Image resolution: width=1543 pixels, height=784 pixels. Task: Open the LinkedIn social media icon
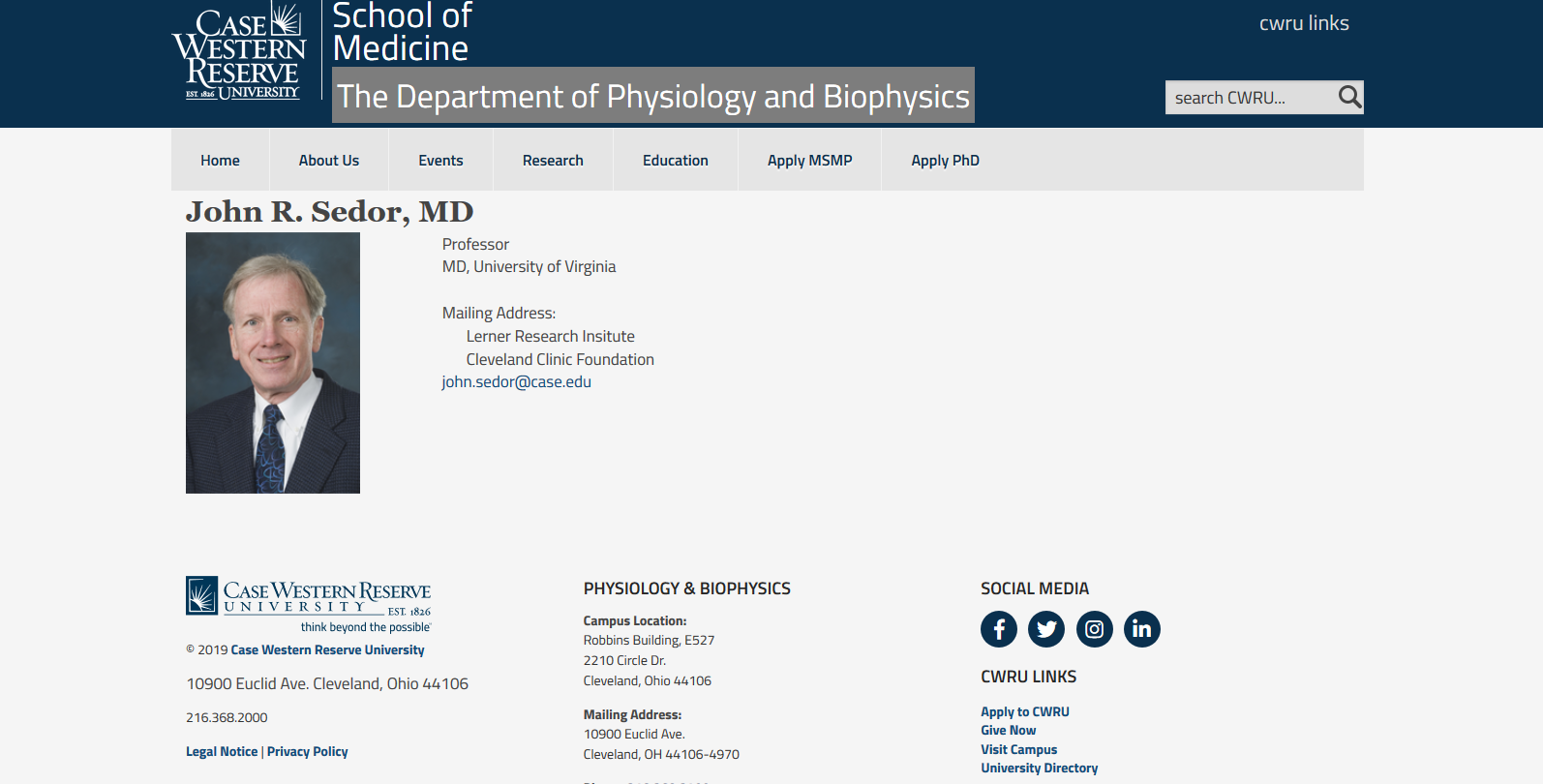click(1141, 629)
